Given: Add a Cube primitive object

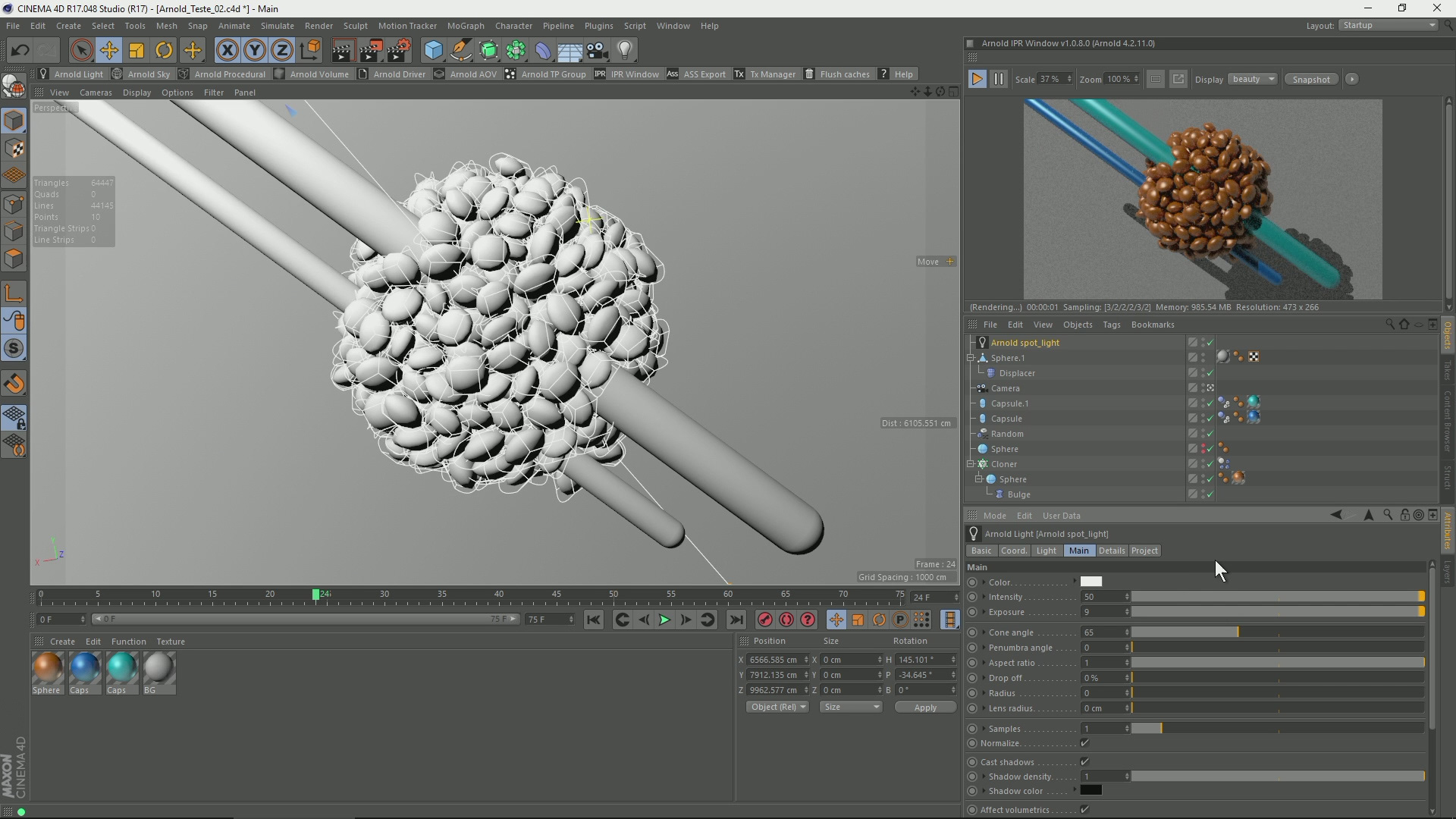Looking at the screenshot, I should click(x=433, y=51).
